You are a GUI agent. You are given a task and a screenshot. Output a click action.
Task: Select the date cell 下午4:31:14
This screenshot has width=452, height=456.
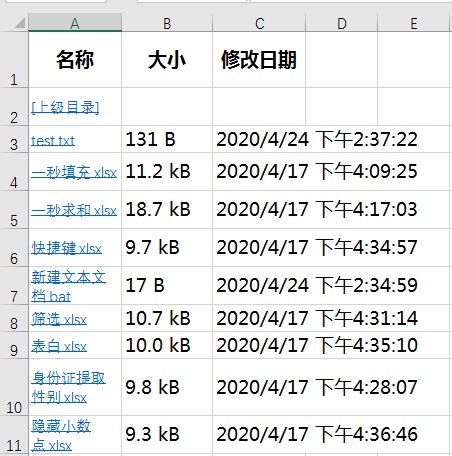point(317,318)
